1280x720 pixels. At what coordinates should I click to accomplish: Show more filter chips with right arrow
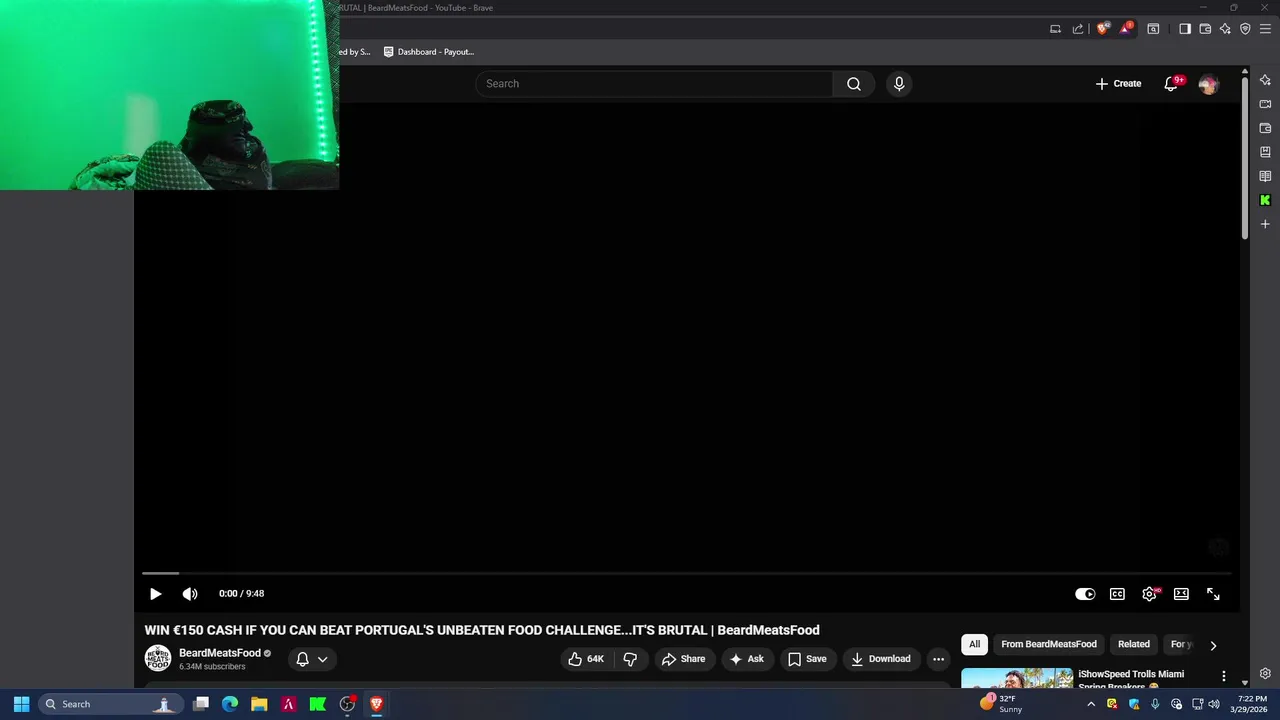(1213, 645)
